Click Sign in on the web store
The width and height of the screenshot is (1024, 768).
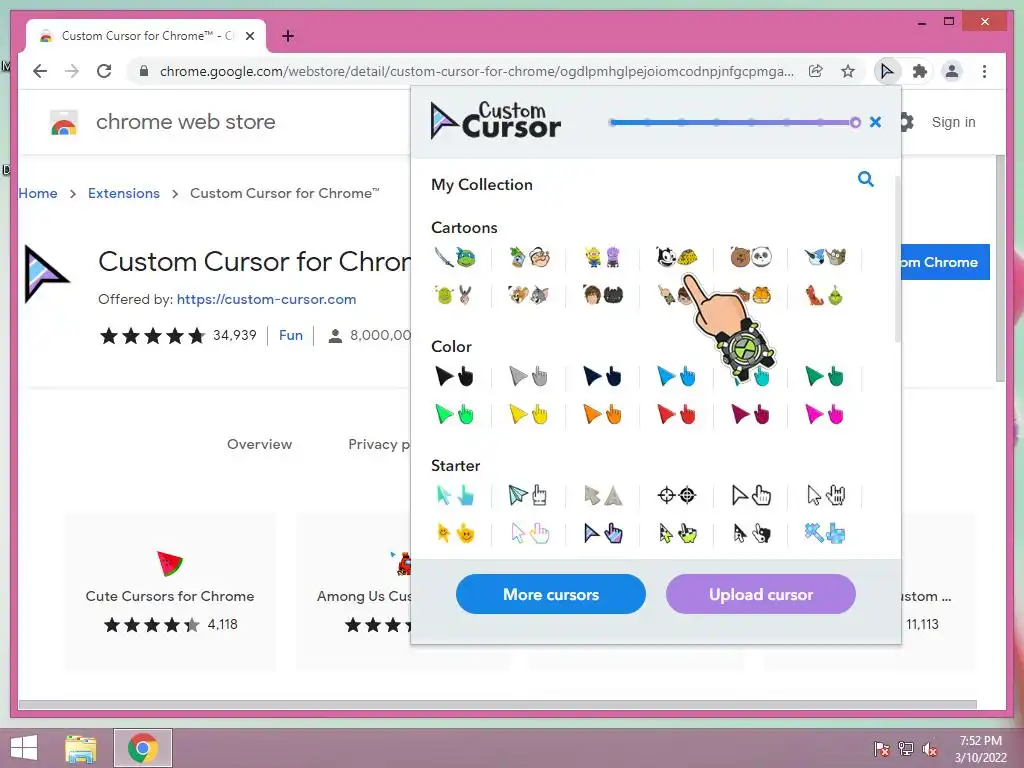coord(953,122)
